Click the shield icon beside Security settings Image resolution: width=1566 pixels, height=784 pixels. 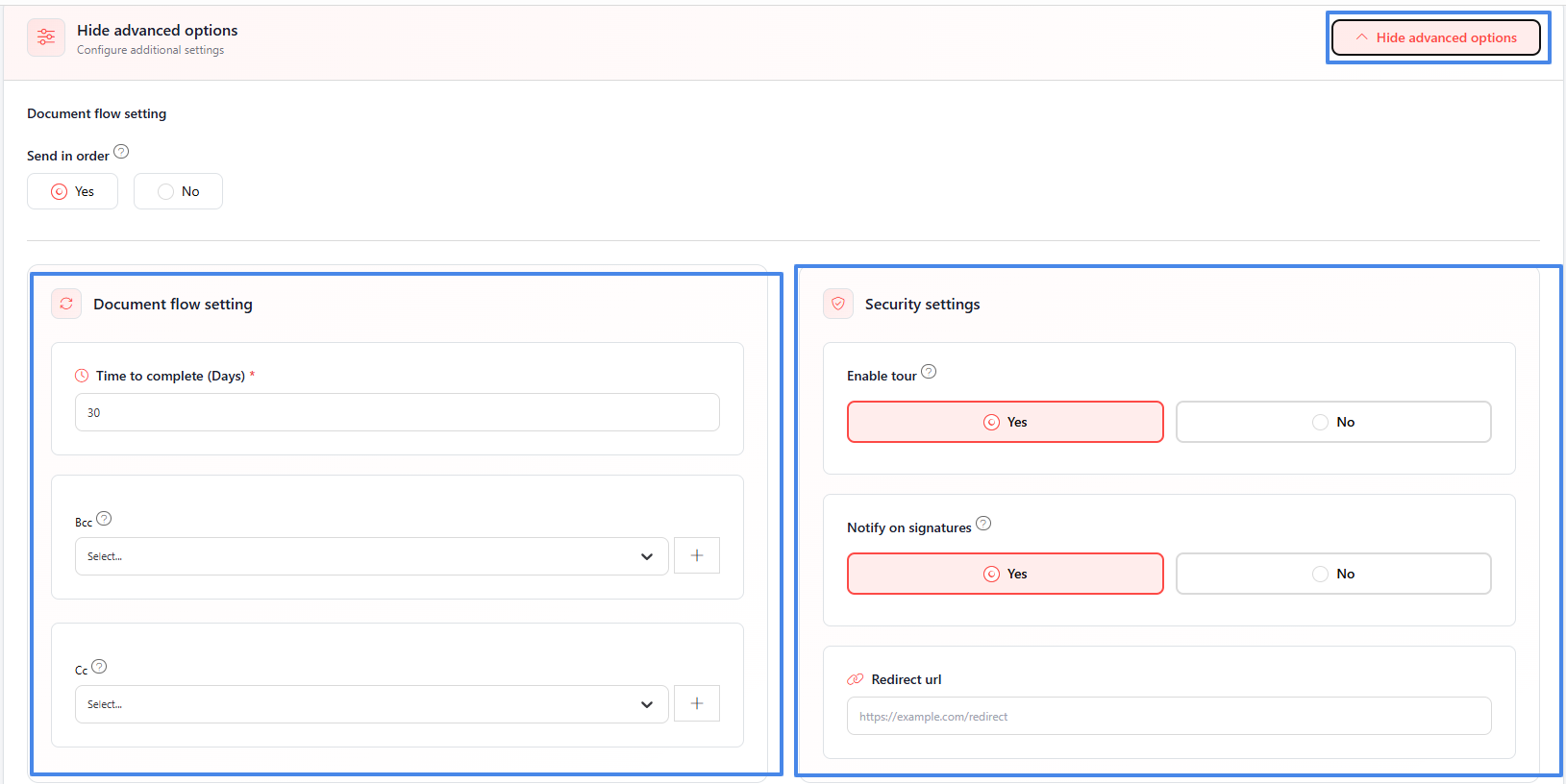point(838,304)
